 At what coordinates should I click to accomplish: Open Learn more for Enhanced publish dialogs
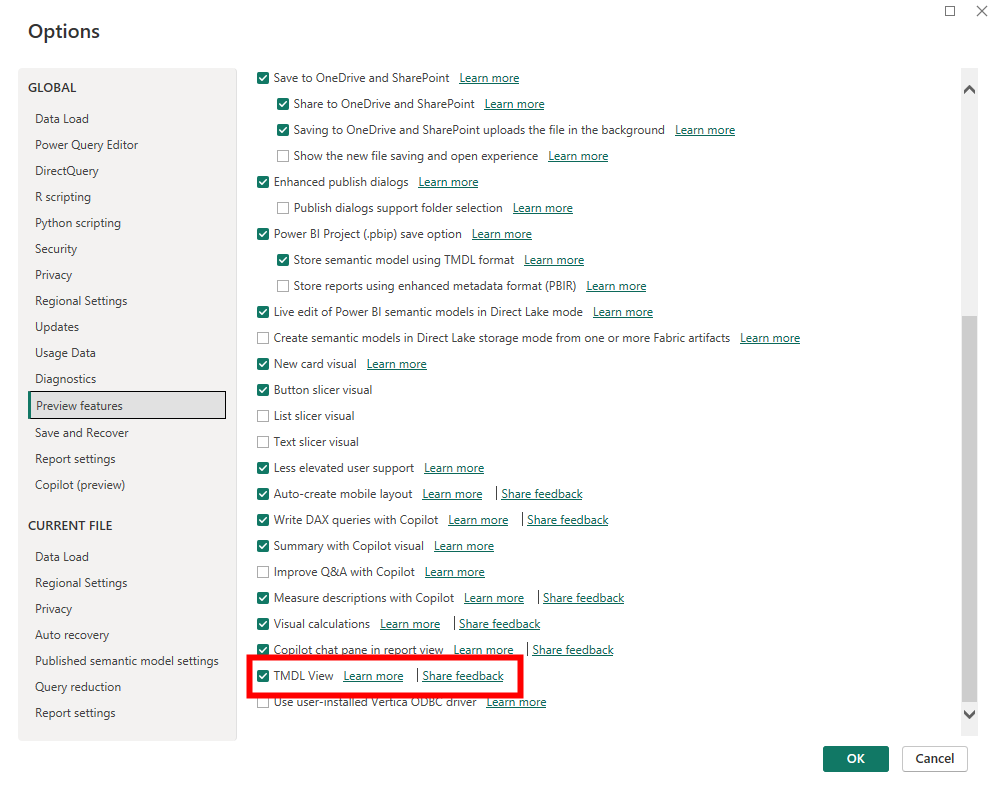coord(448,181)
